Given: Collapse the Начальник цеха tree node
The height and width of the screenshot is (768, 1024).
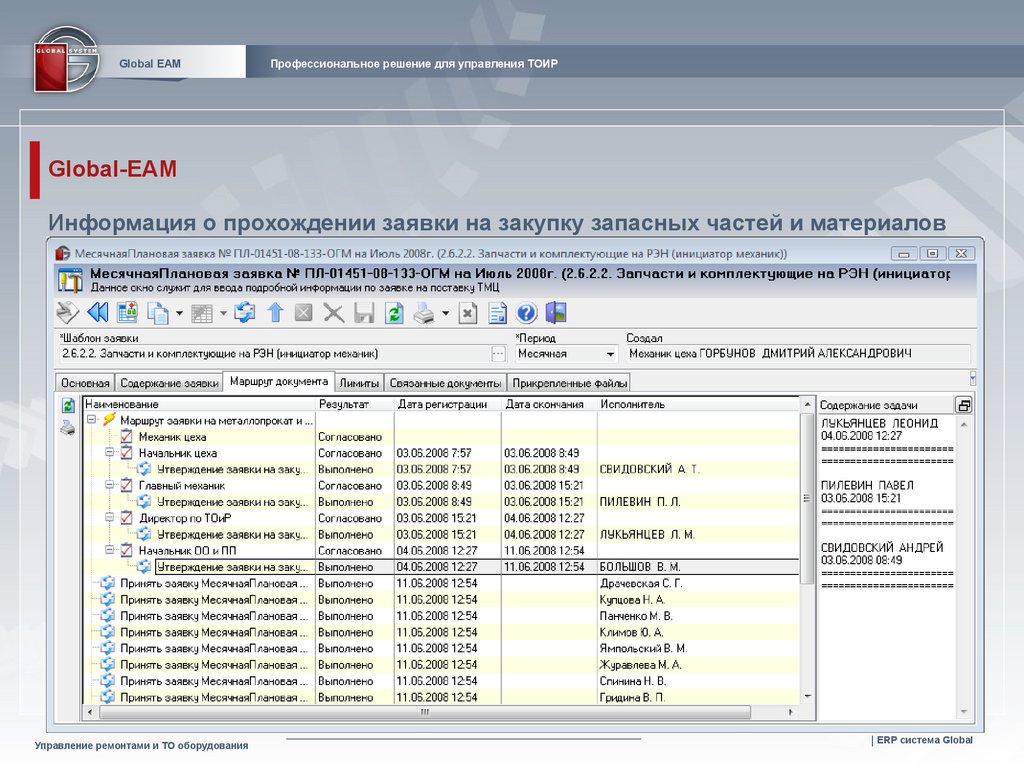Looking at the screenshot, I should [110, 453].
